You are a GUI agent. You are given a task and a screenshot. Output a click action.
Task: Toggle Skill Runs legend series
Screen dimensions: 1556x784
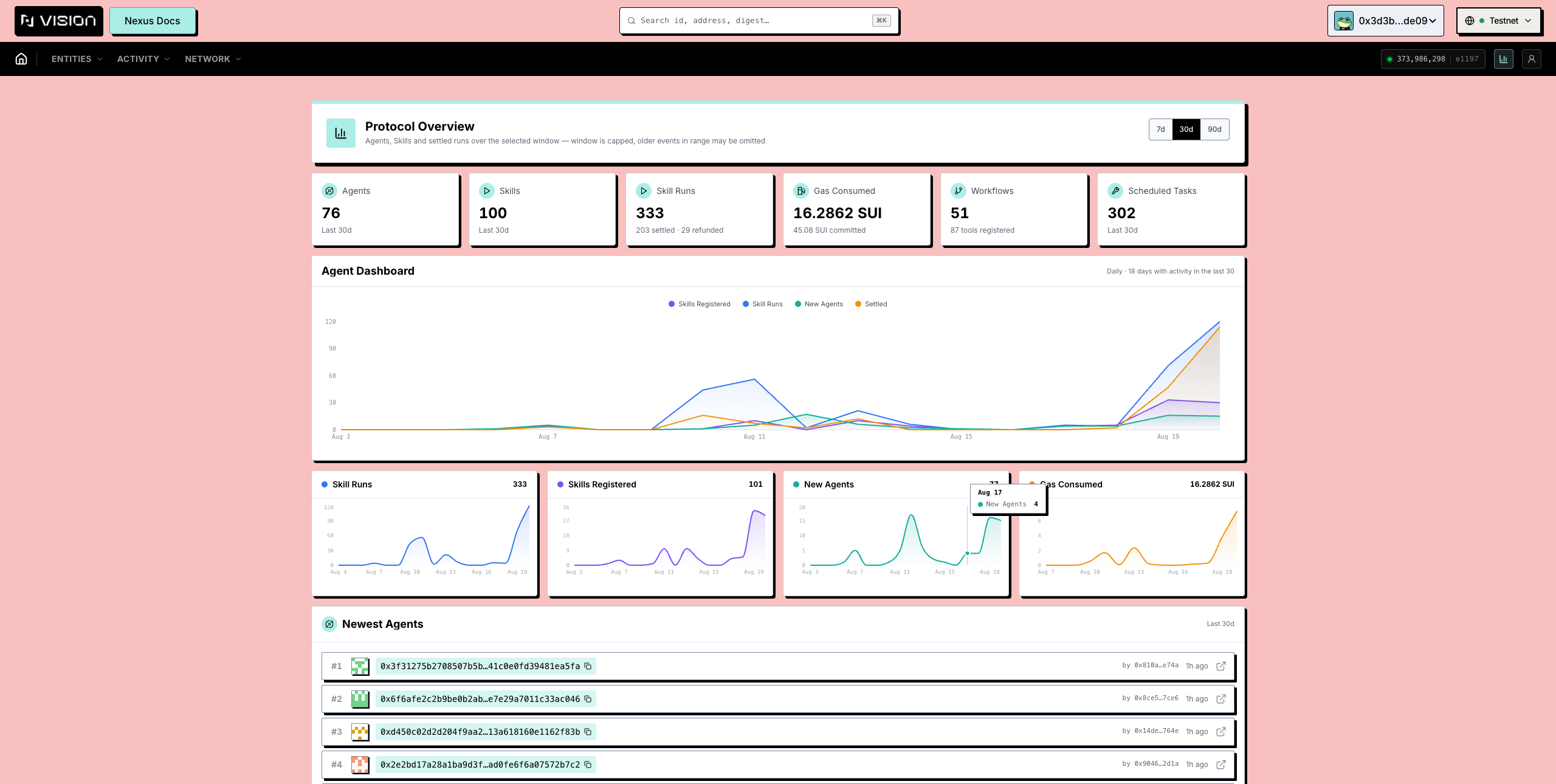[762, 304]
